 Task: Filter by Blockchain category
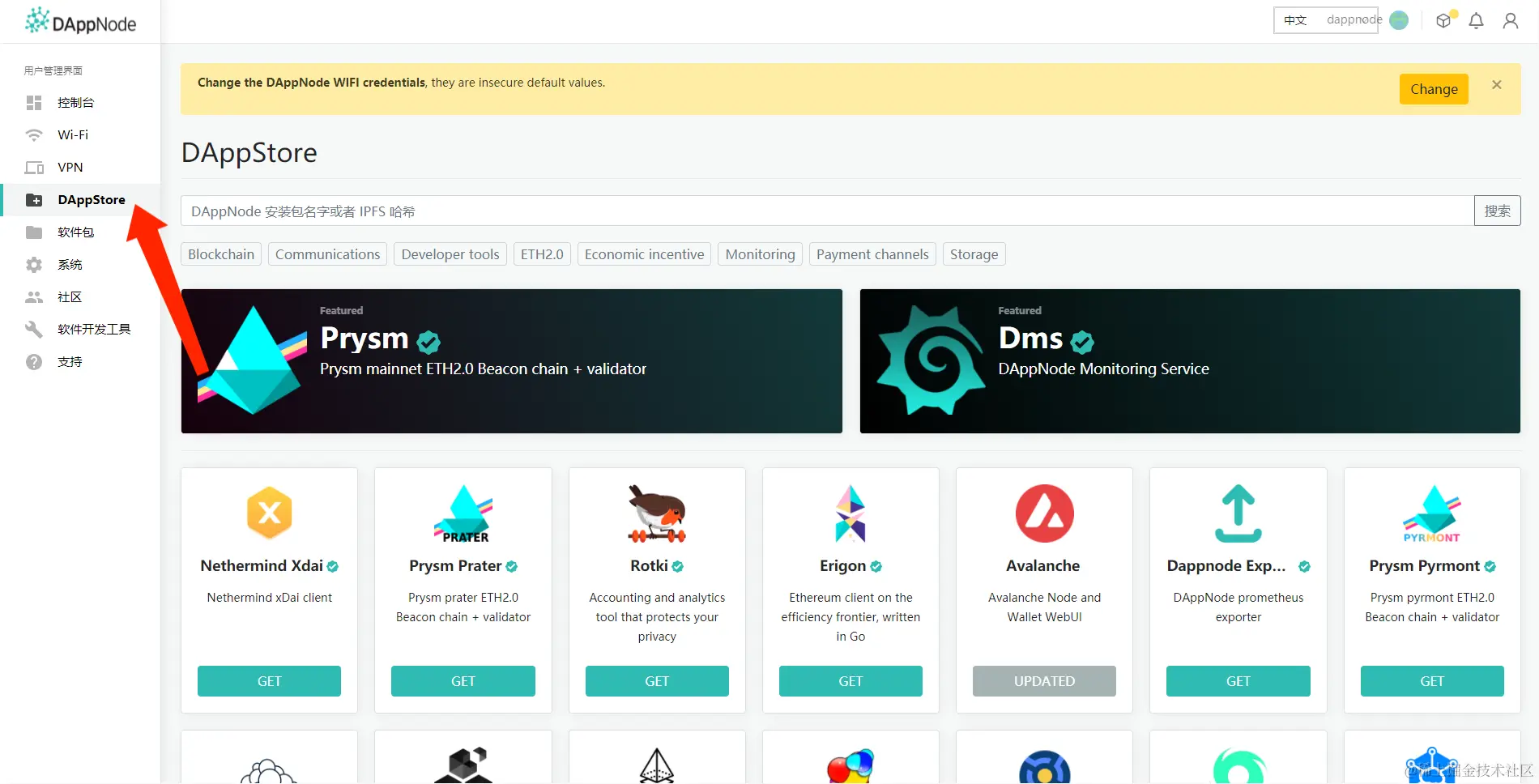click(221, 254)
